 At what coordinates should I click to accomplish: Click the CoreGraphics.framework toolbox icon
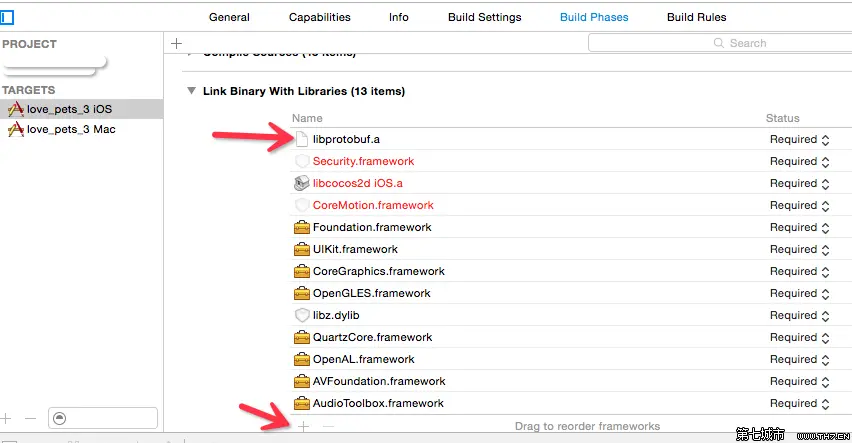(x=302, y=271)
